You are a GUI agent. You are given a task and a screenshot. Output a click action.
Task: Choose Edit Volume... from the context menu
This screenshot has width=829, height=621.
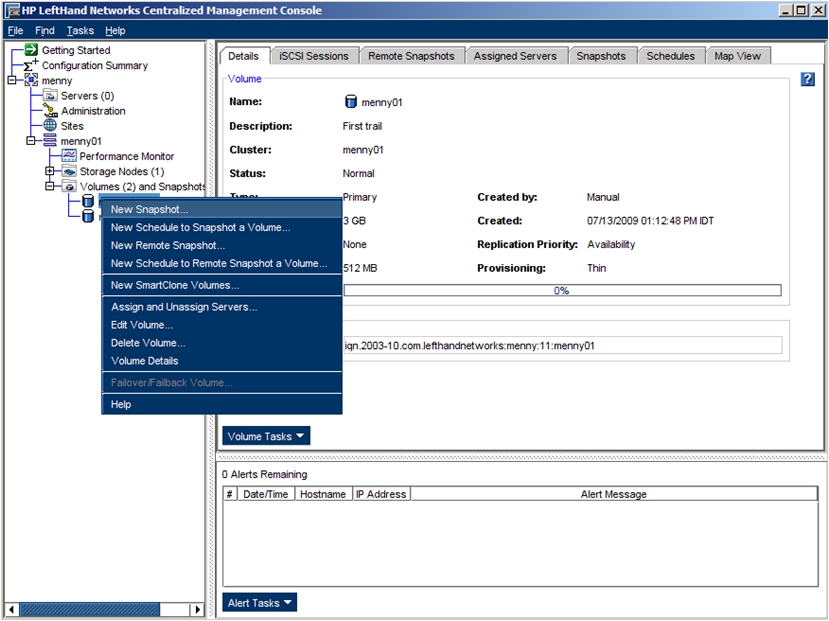pos(222,325)
